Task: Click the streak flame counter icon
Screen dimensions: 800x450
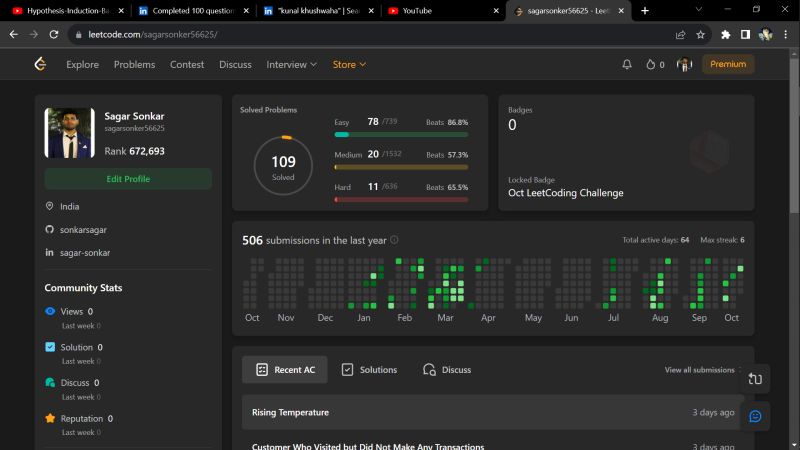Action: 651,64
